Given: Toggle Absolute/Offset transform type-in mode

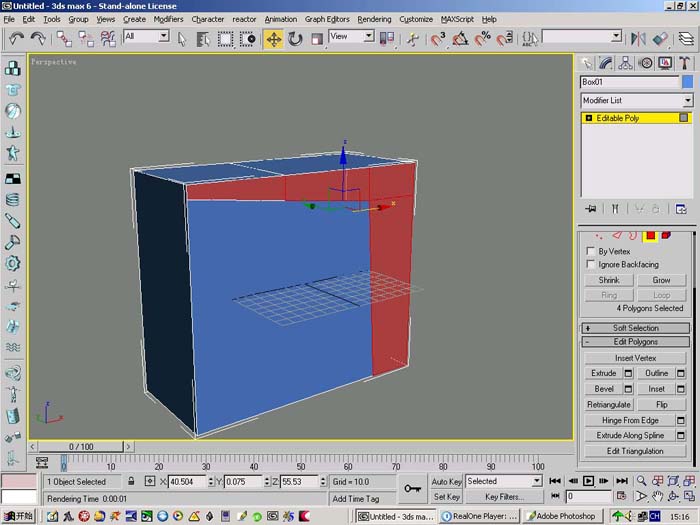Looking at the screenshot, I should point(150,481).
